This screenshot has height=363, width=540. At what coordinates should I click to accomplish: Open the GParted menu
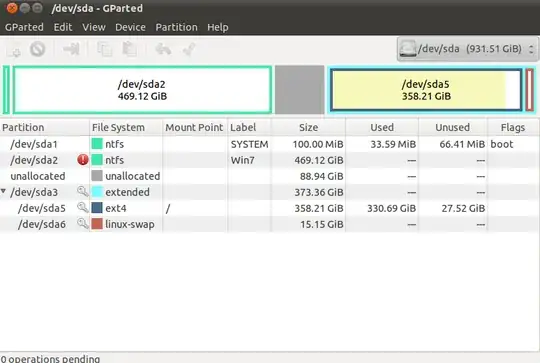coord(24,27)
